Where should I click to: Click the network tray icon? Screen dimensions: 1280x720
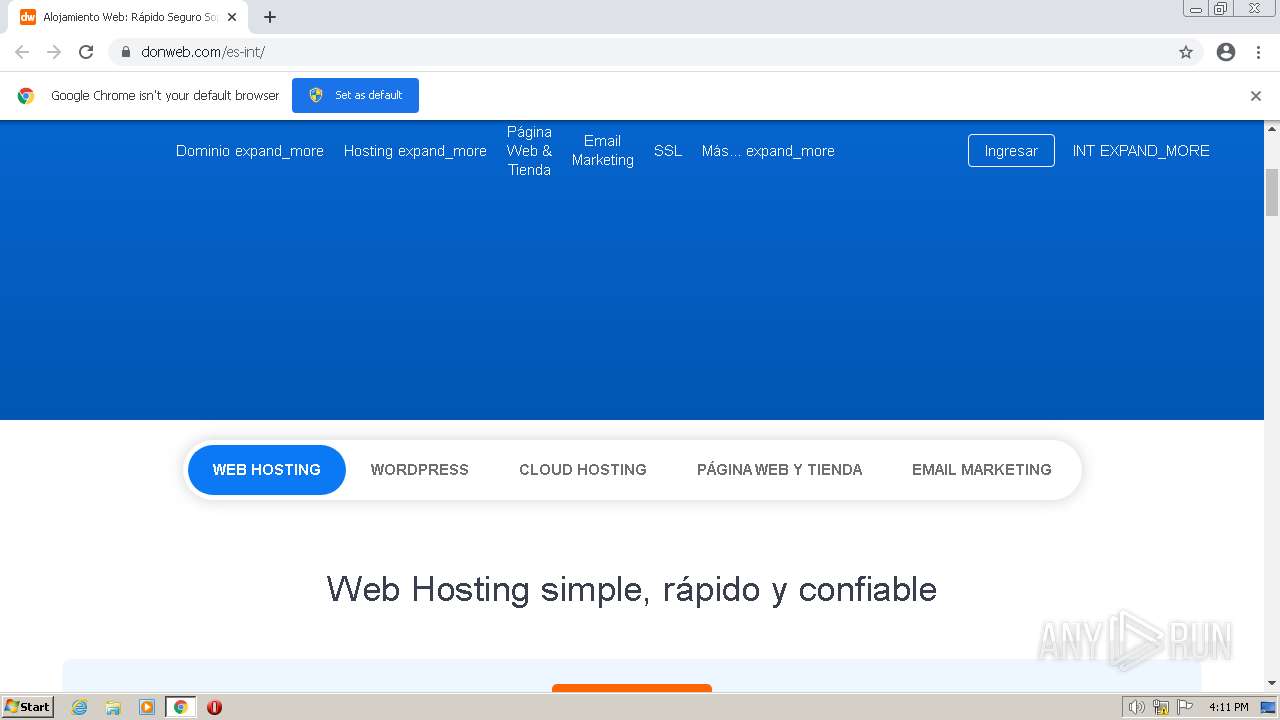click(x=1161, y=707)
